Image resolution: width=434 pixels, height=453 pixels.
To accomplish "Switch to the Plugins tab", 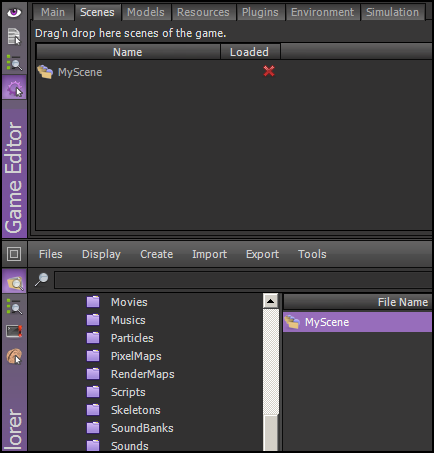I will [x=260, y=12].
